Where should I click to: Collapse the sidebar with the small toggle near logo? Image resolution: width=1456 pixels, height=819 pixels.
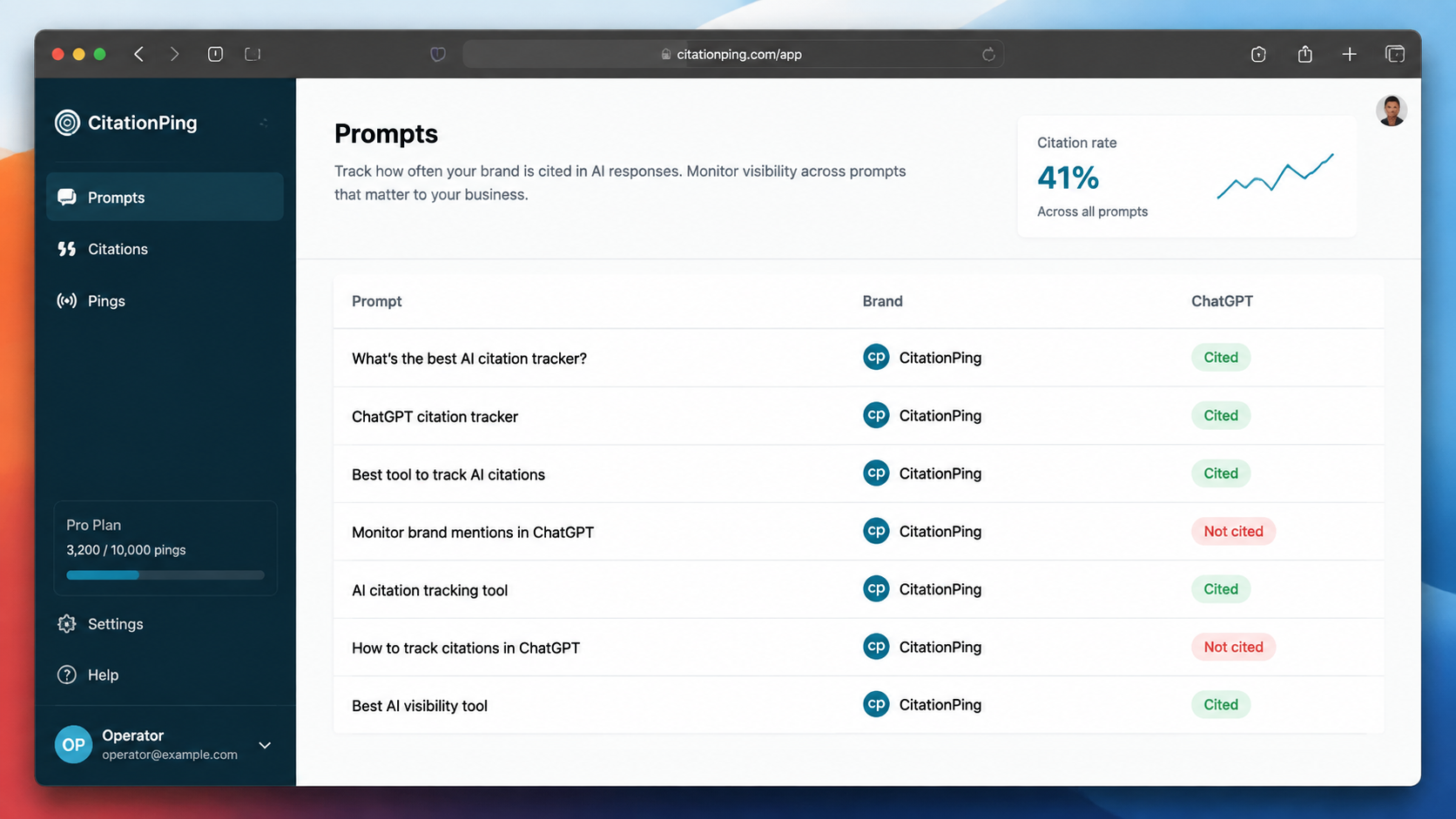click(264, 123)
